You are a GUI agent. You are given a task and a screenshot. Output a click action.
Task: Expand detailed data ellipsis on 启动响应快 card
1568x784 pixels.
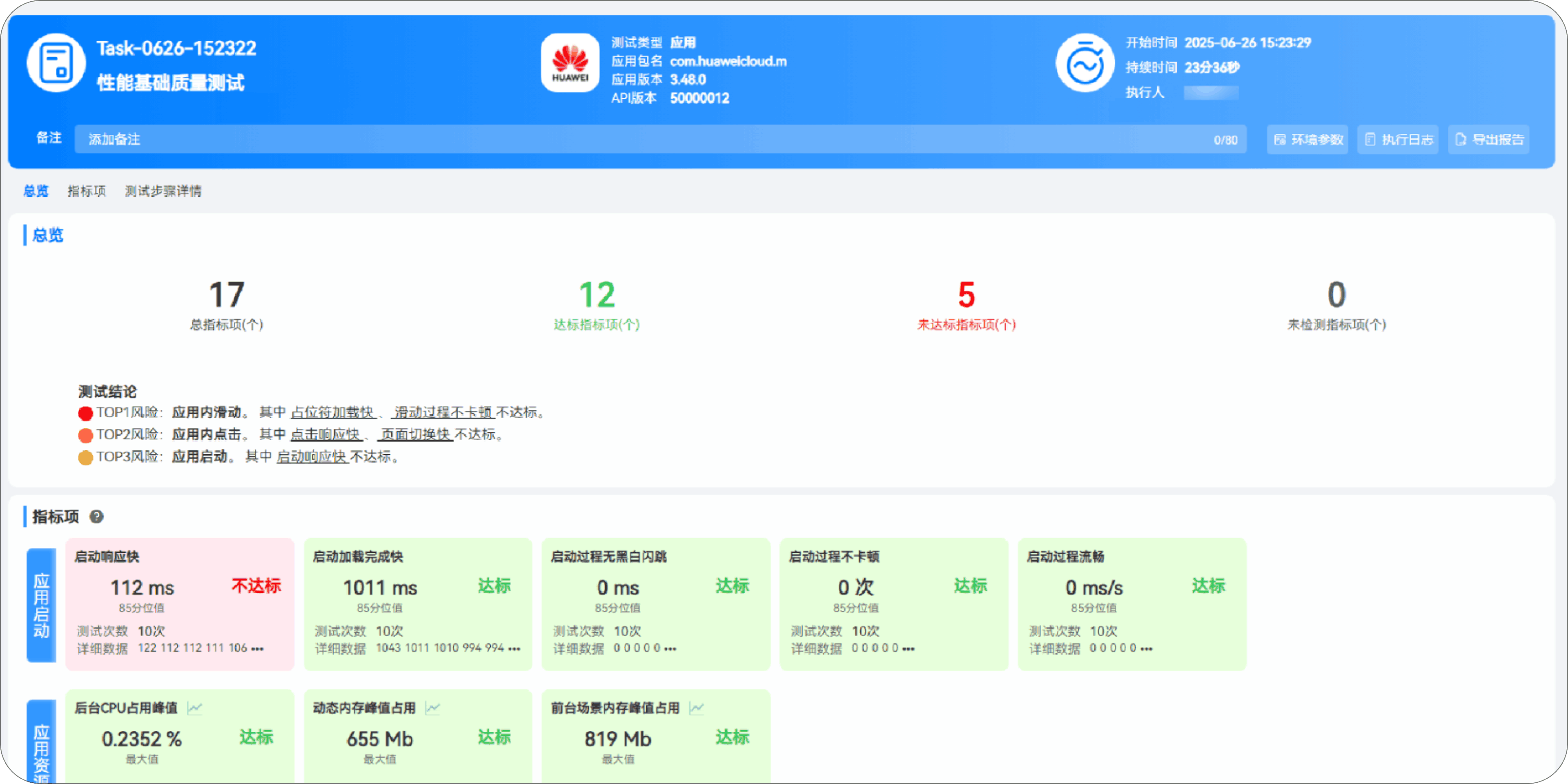click(258, 648)
